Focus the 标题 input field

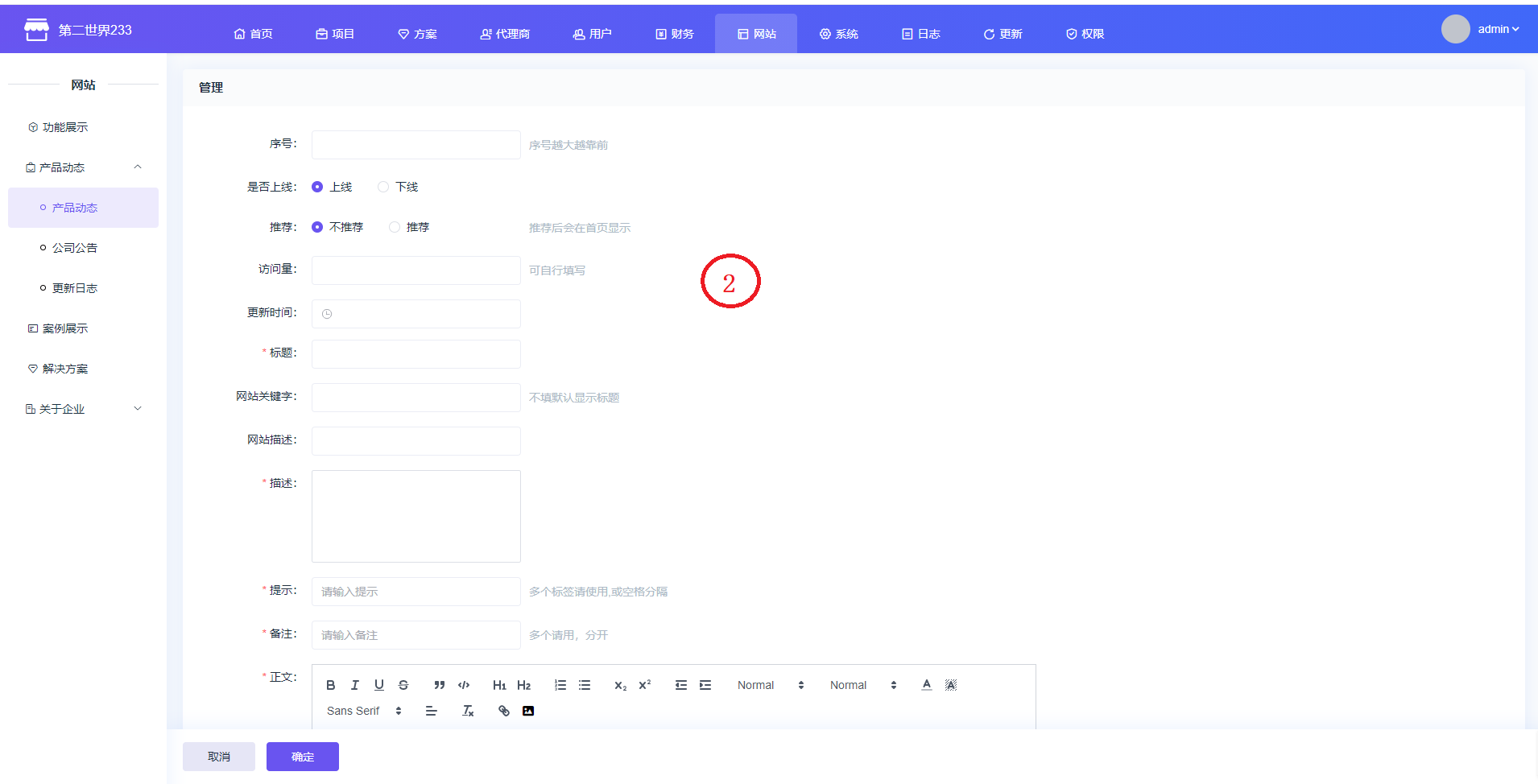coord(416,354)
